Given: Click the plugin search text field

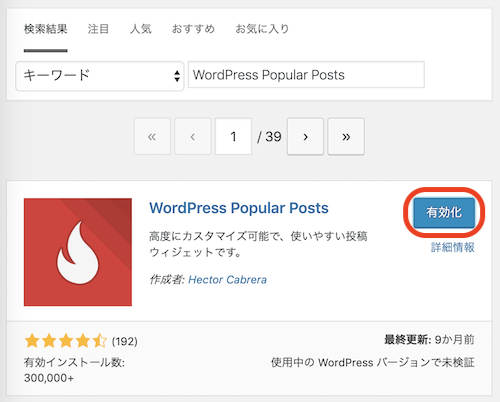Looking at the screenshot, I should click(306, 75).
